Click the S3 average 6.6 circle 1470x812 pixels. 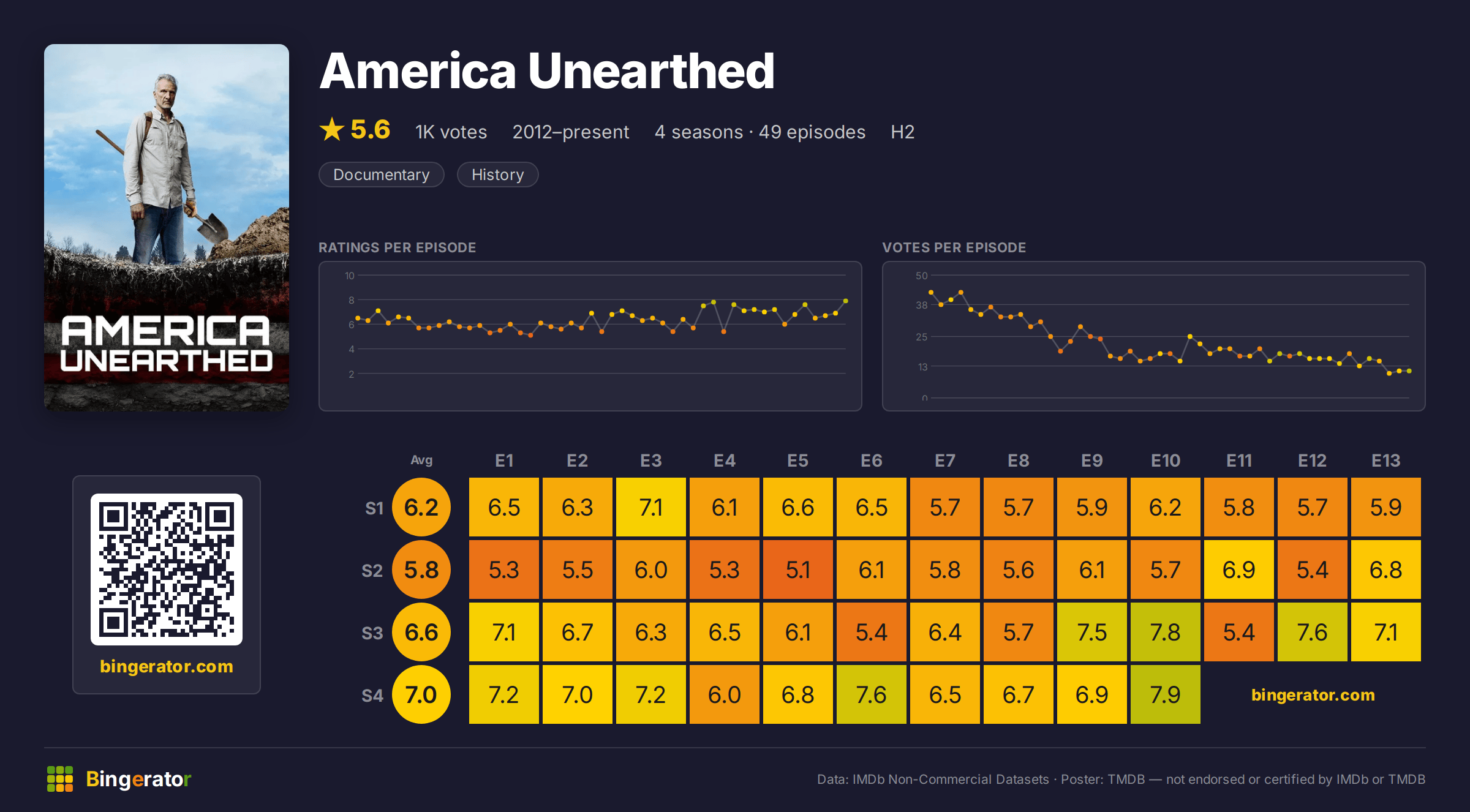tap(421, 632)
